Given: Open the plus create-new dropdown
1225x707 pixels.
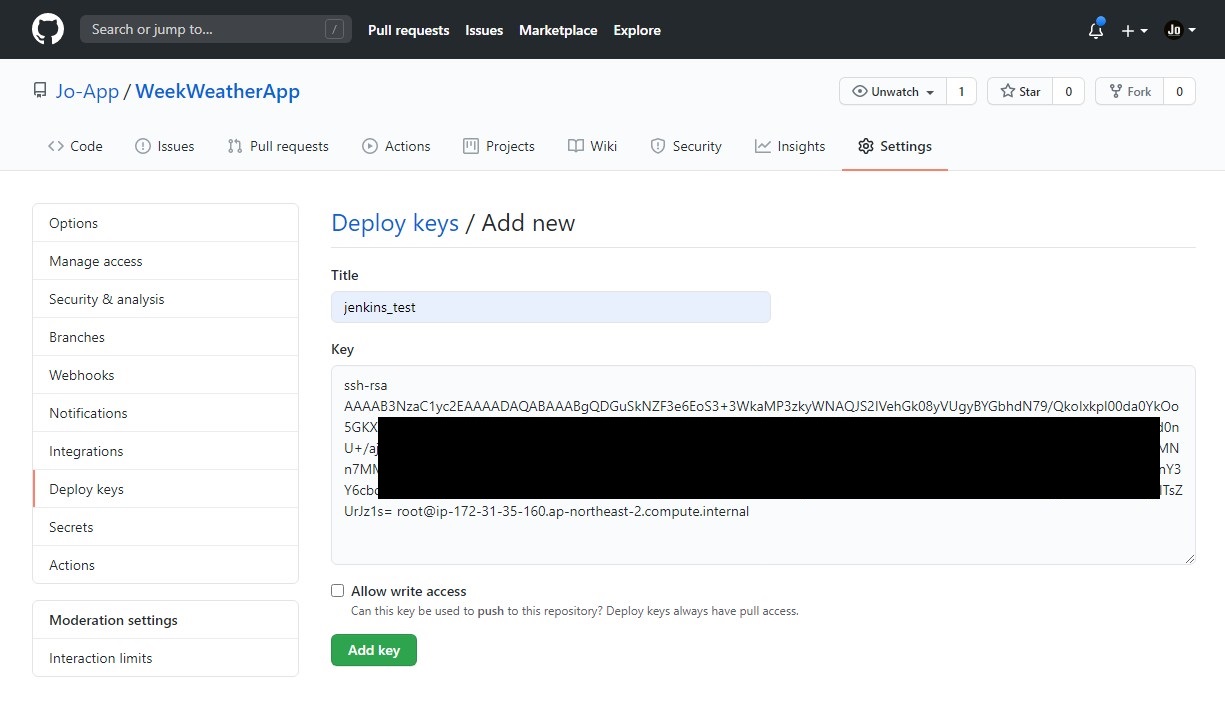Looking at the screenshot, I should pos(1134,30).
